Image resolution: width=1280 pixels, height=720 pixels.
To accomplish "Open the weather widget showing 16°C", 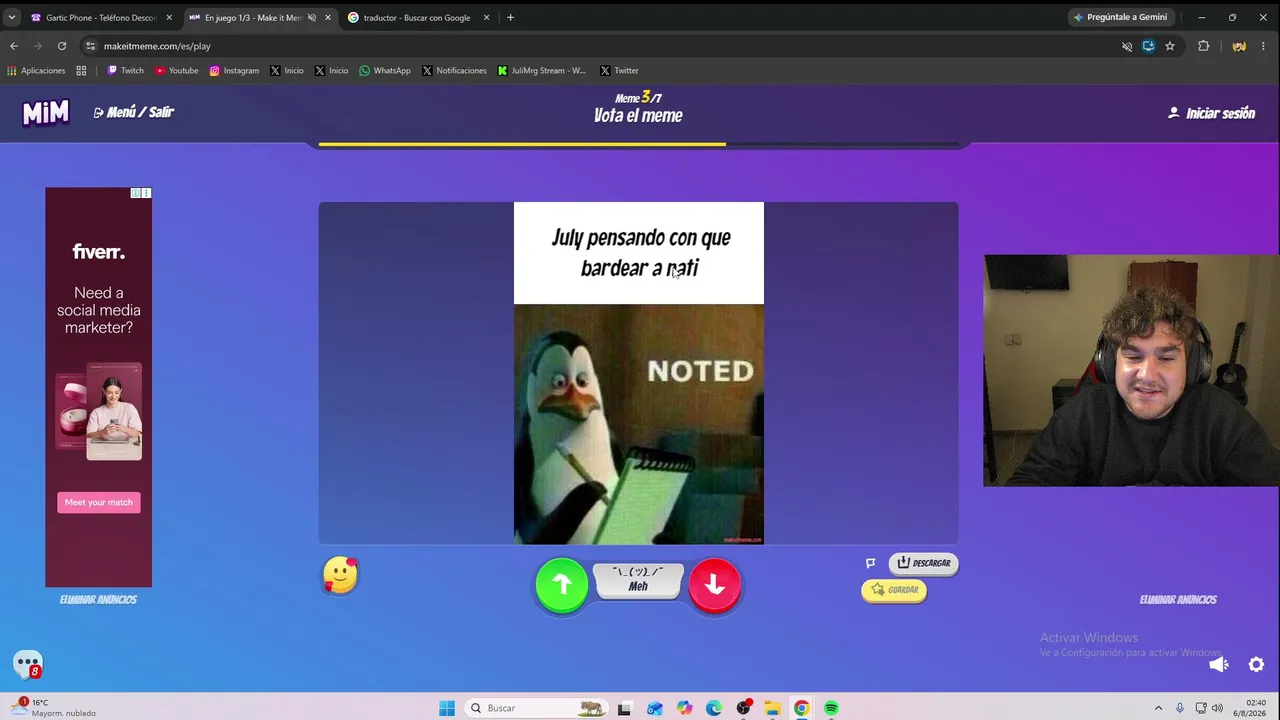I will 52,708.
